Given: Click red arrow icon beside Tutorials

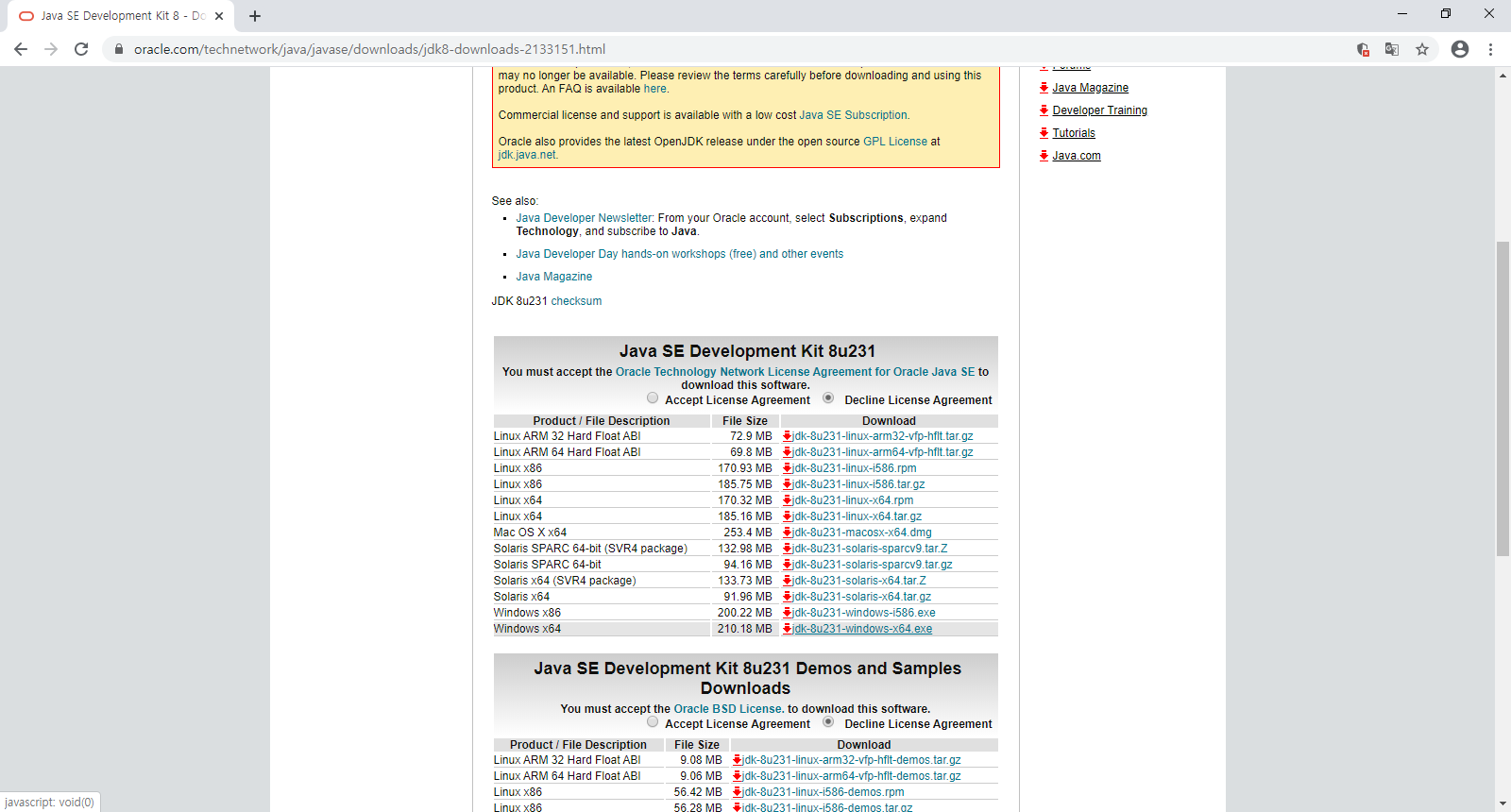Looking at the screenshot, I should tap(1044, 133).
